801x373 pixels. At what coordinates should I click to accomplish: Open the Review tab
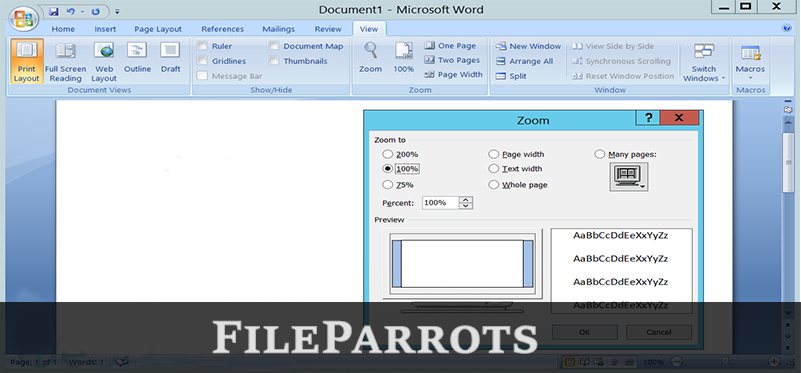point(328,29)
